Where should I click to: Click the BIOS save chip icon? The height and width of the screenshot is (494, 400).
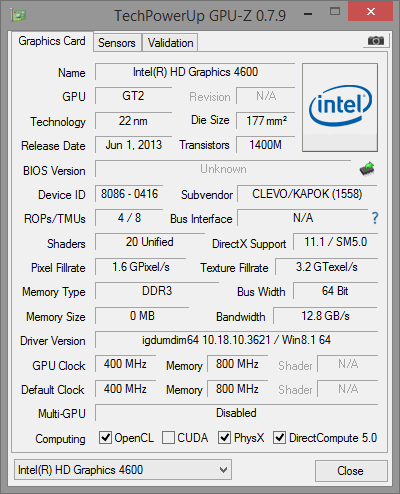pyautogui.click(x=367, y=169)
